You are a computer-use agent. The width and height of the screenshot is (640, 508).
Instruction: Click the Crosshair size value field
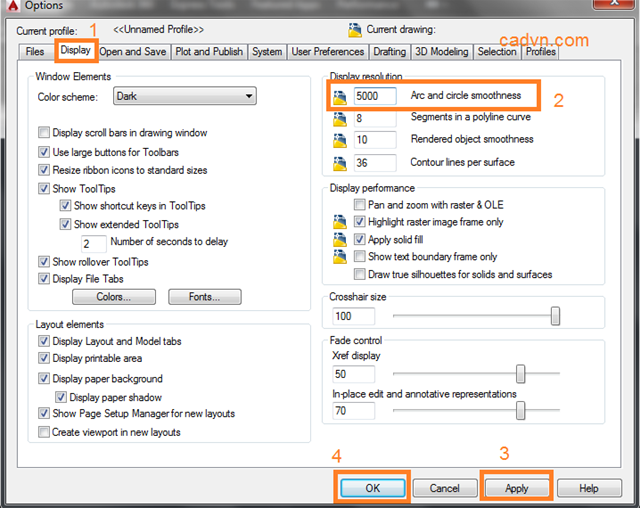pyautogui.click(x=353, y=316)
